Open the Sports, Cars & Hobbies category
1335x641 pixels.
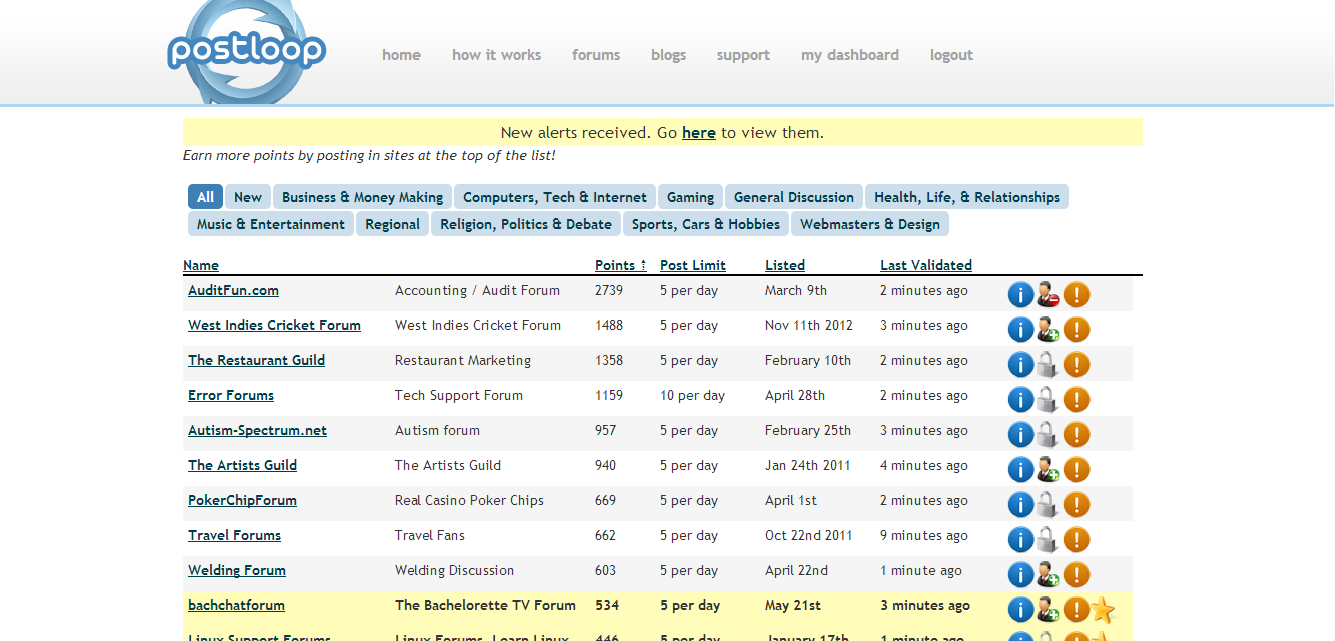point(706,224)
